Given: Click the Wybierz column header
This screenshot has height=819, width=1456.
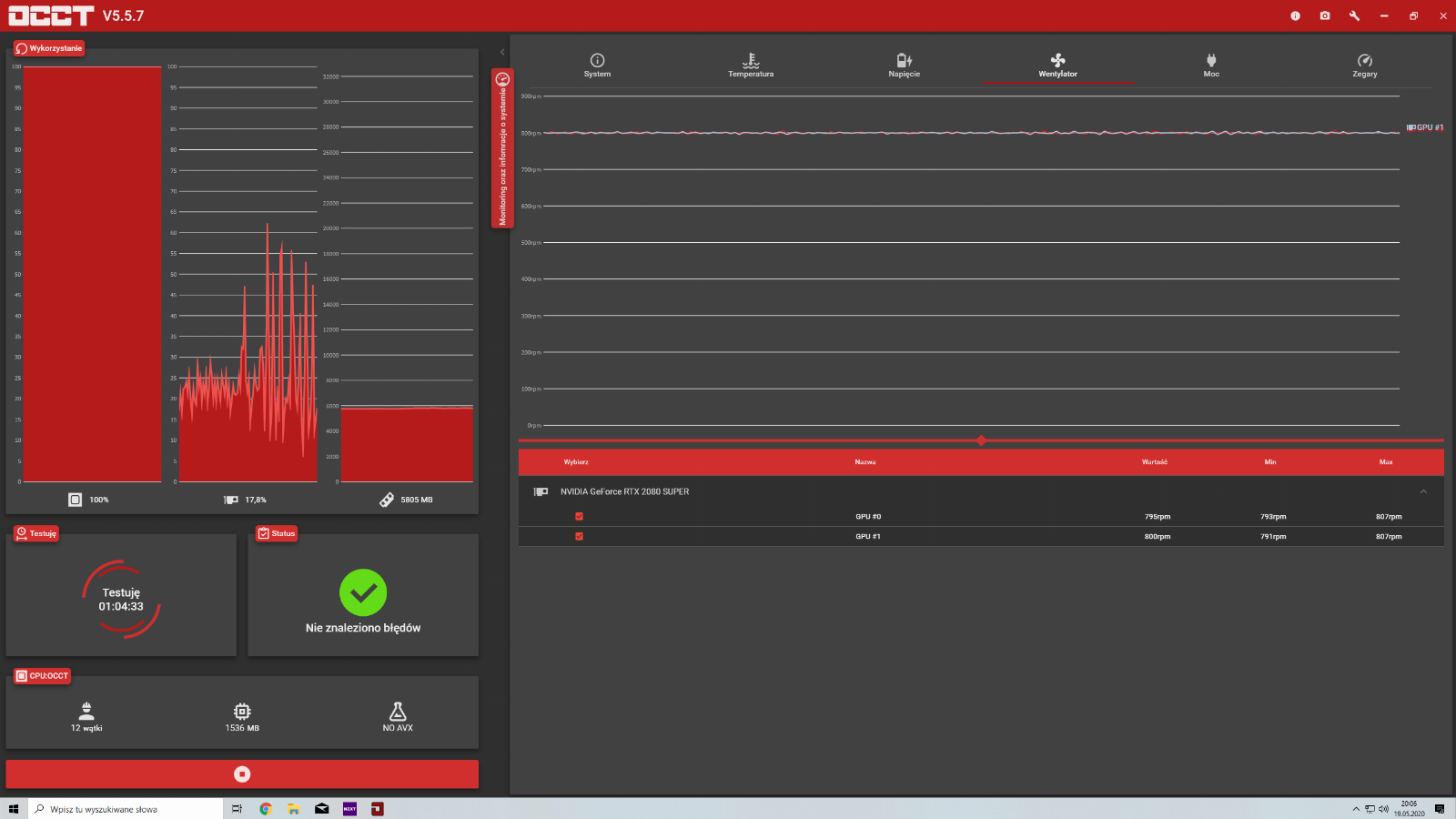Looking at the screenshot, I should (576, 462).
